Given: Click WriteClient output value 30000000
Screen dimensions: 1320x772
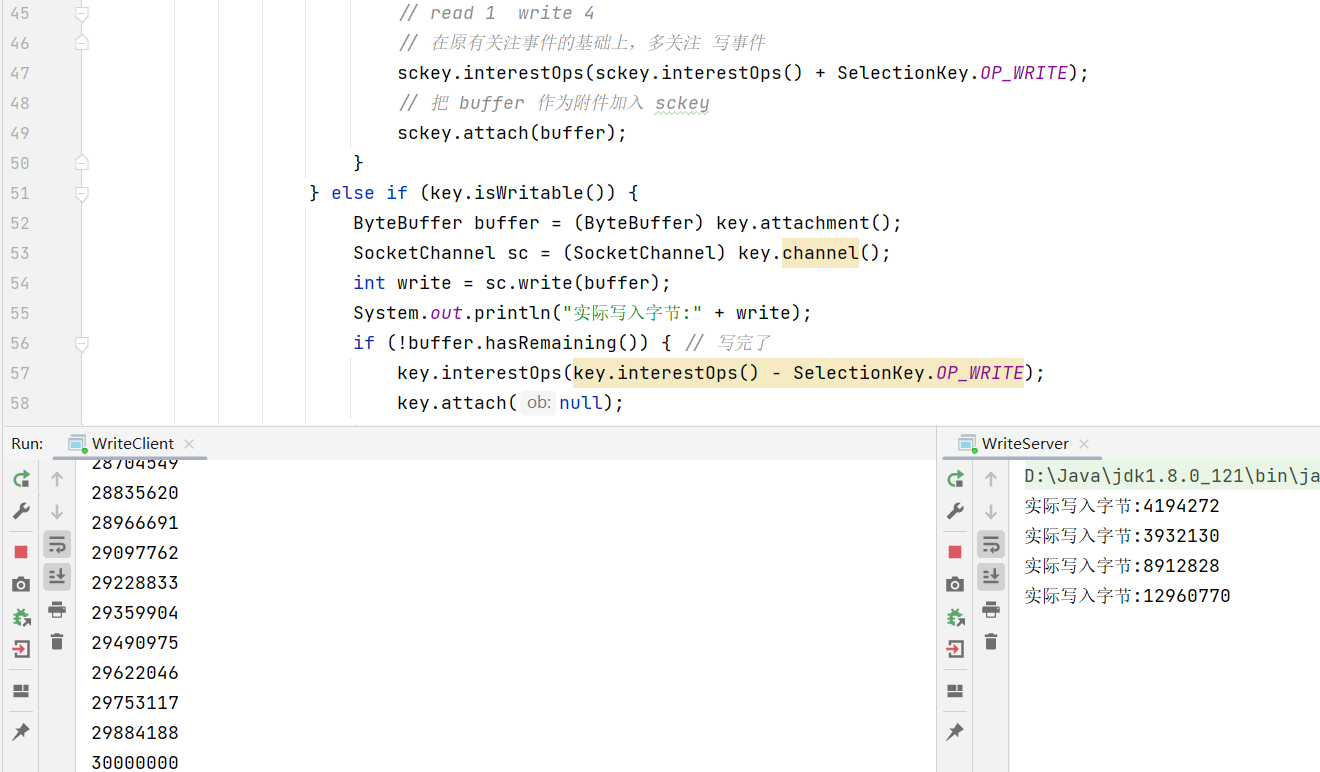Looking at the screenshot, I should tap(135, 762).
